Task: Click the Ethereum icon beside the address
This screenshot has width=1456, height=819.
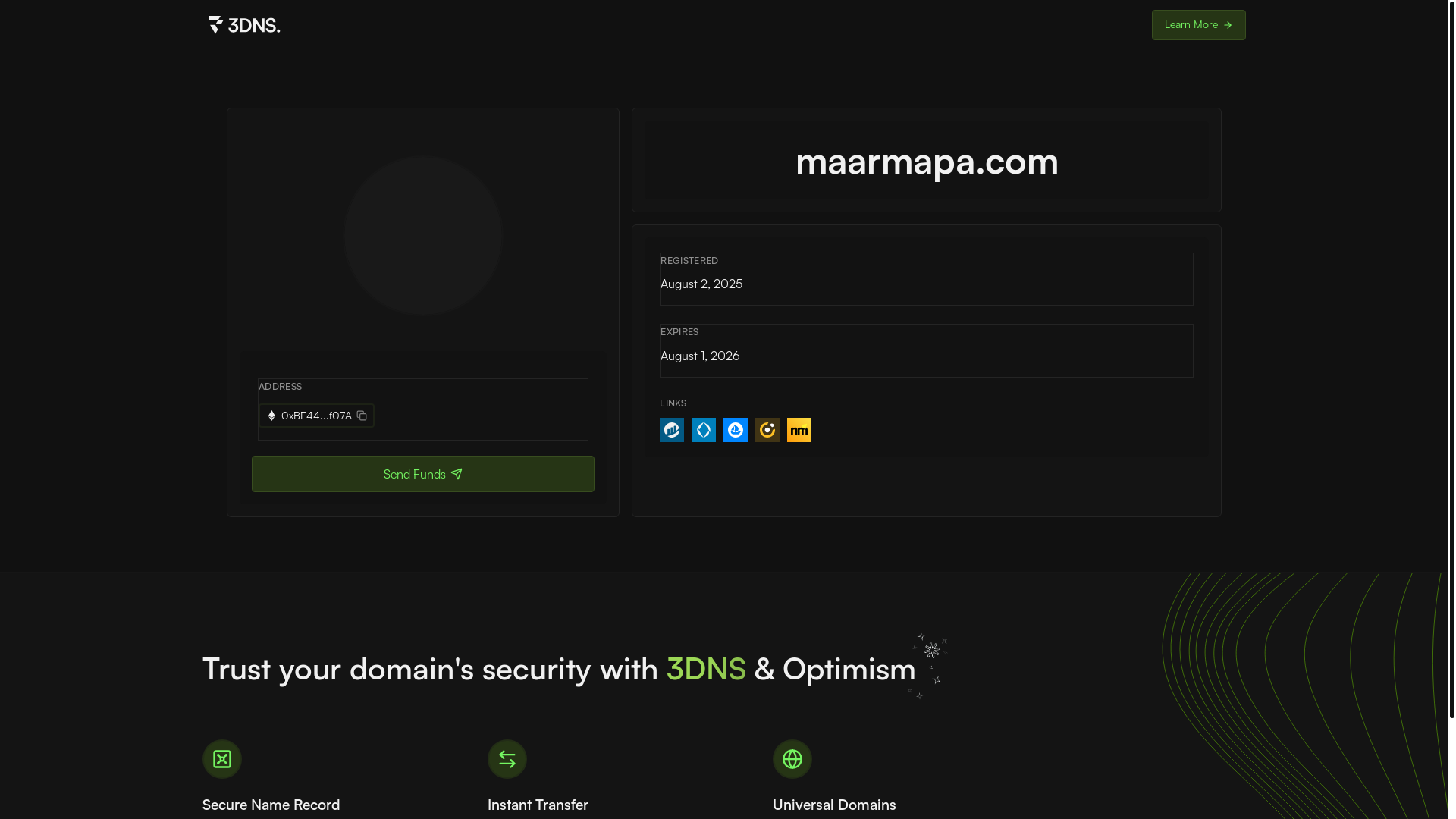Action: [x=271, y=416]
